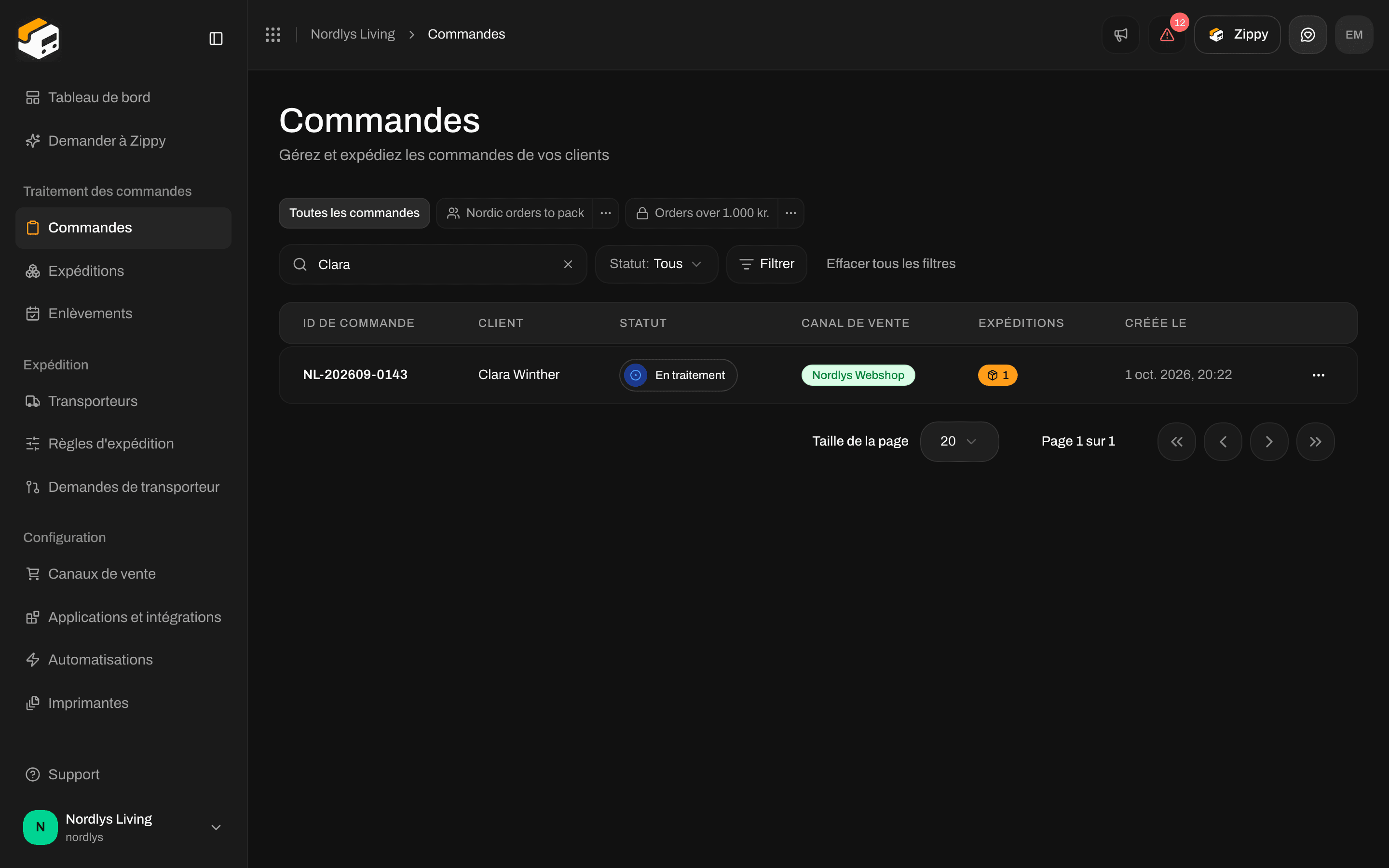Click the Filtrer button
The width and height of the screenshot is (1389, 868).
[766, 264]
